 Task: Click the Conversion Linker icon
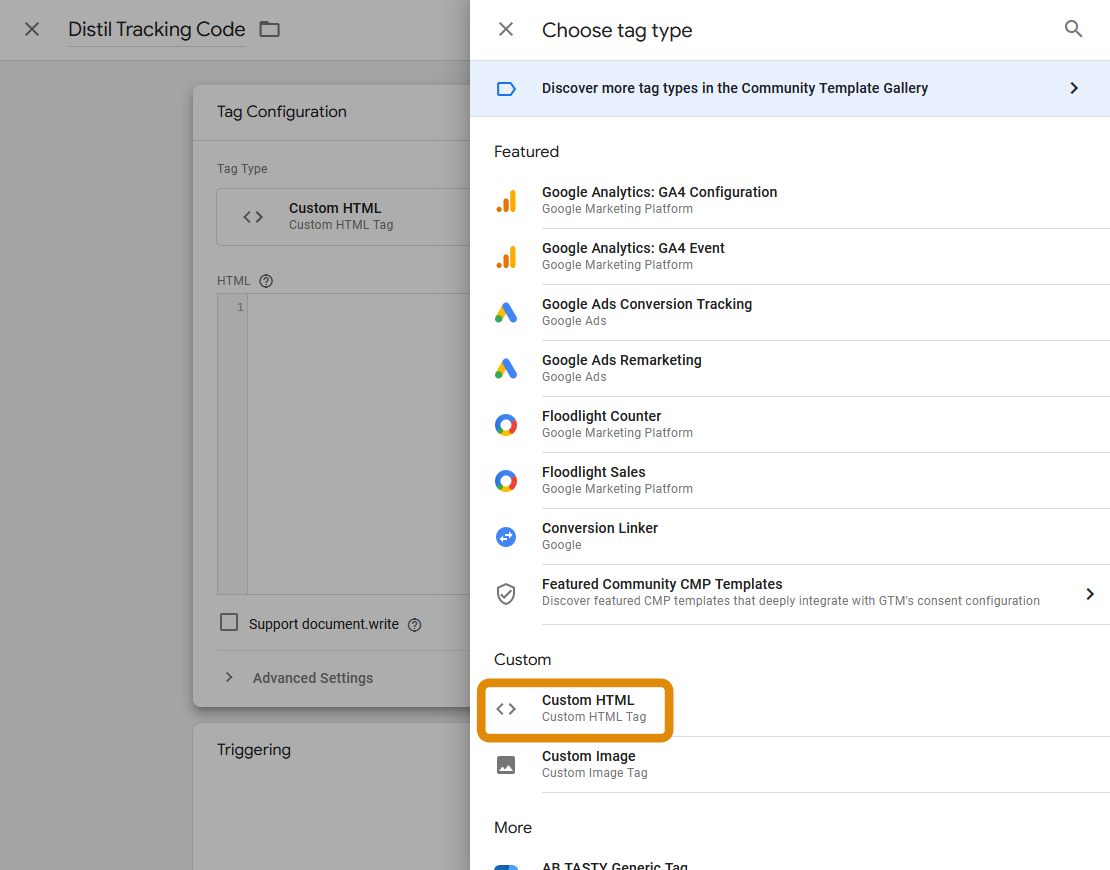[506, 537]
